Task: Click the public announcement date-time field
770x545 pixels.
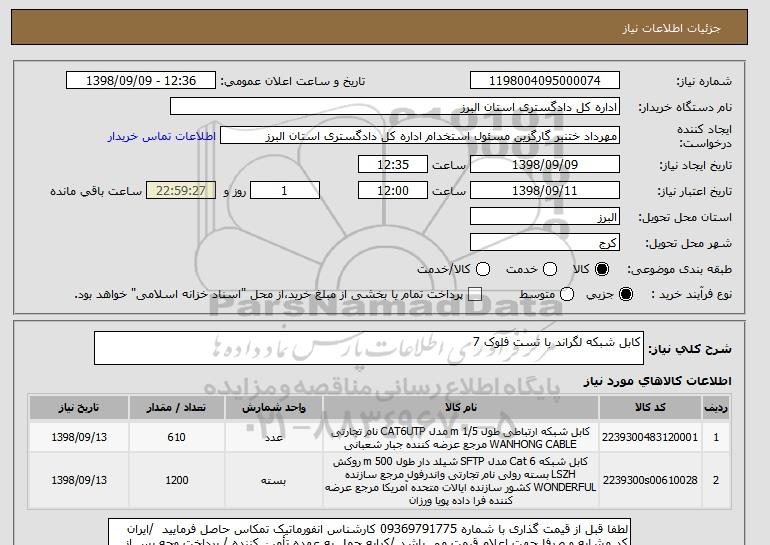Action: tap(141, 81)
